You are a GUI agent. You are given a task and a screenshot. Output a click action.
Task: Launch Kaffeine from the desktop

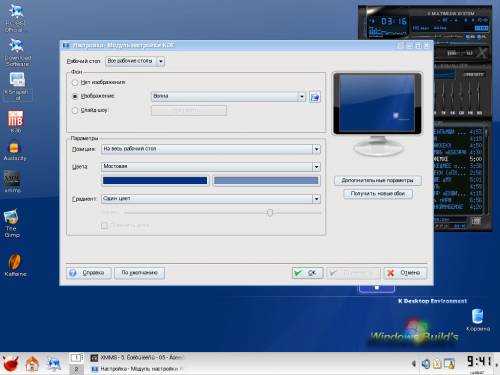pos(15,265)
